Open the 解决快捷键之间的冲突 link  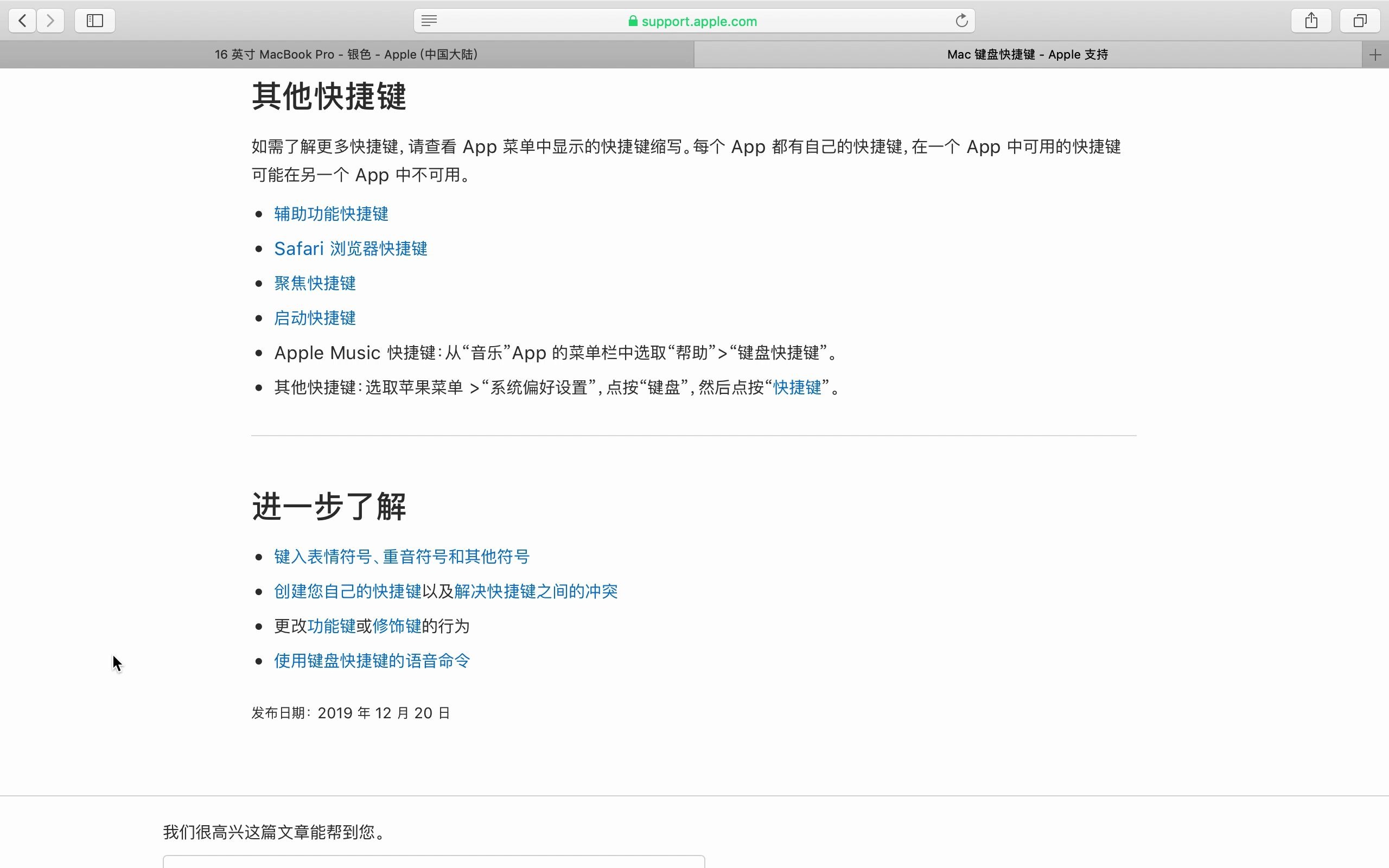point(536,591)
